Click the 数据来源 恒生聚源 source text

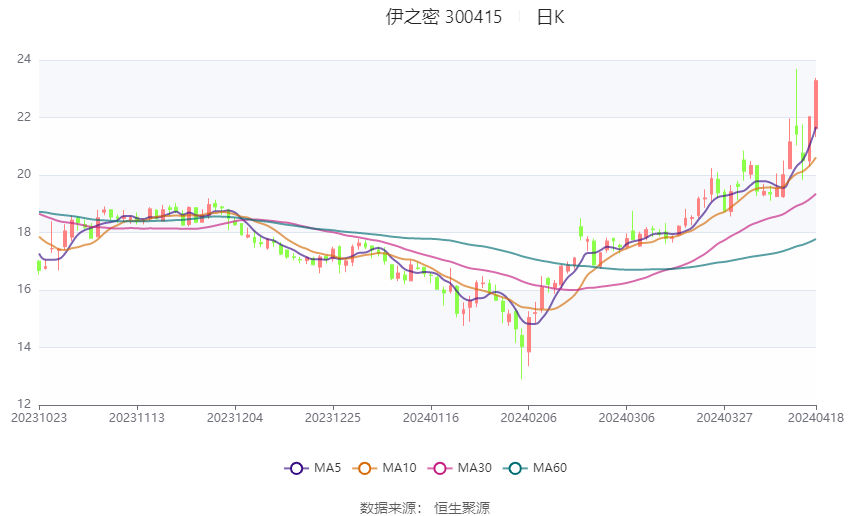click(425, 508)
